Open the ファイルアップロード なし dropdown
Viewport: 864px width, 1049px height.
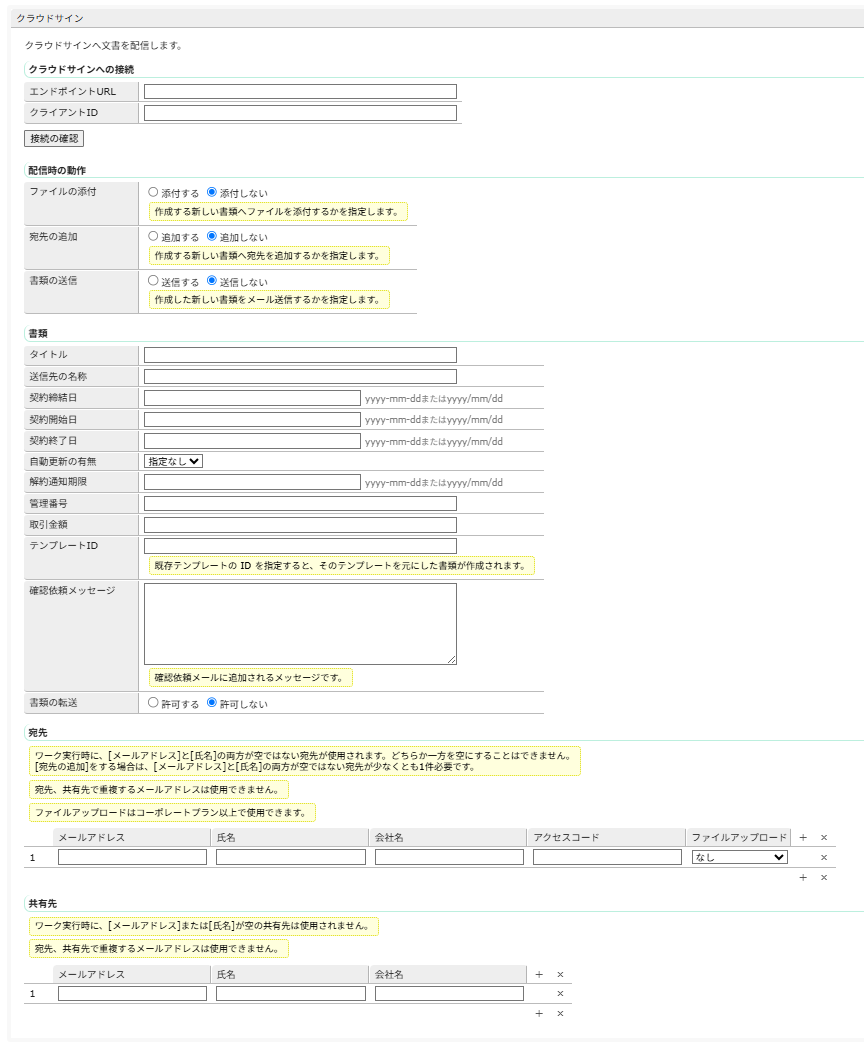click(740, 857)
